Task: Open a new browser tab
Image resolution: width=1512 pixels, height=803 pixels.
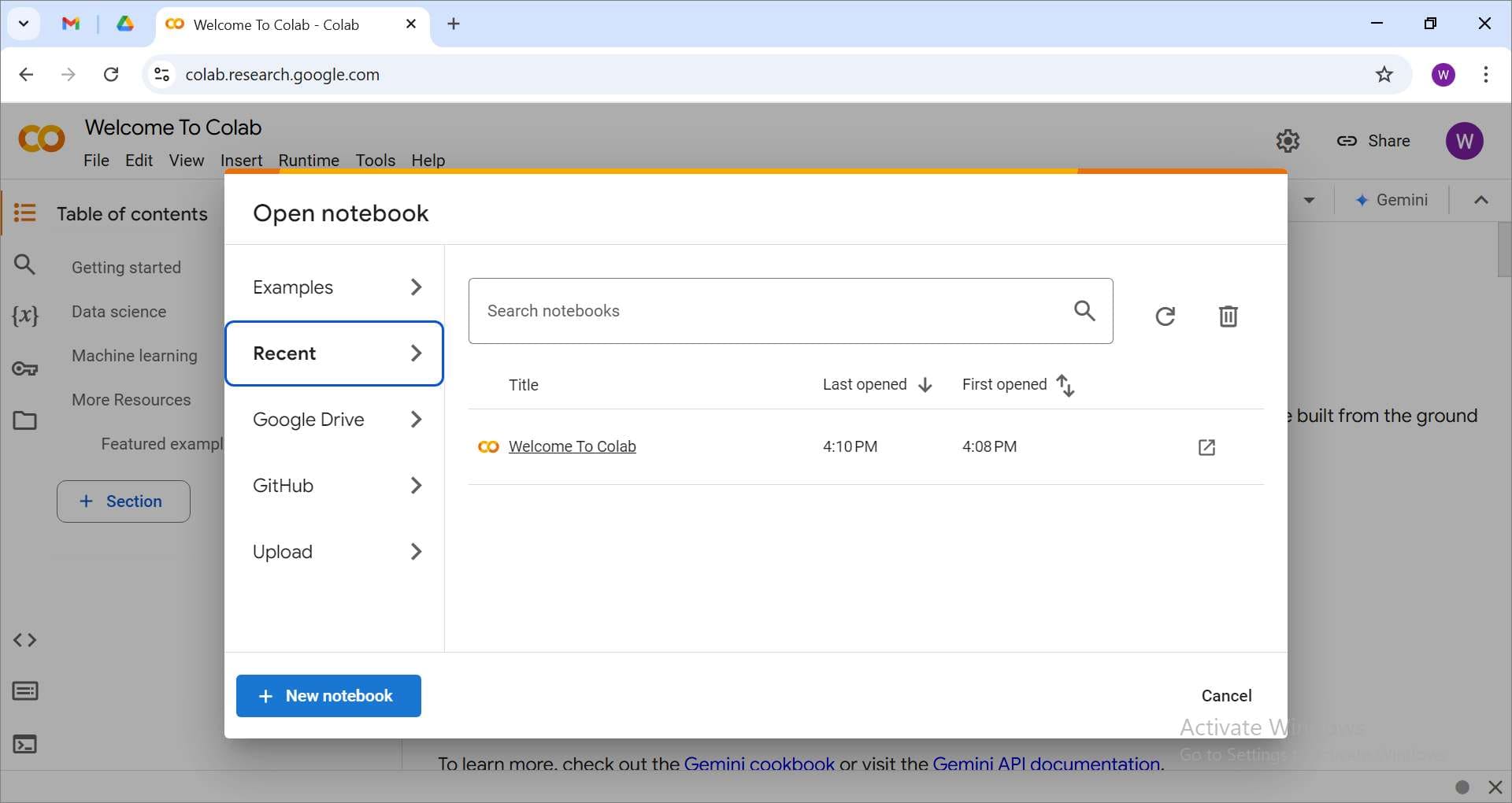Action: [x=454, y=24]
